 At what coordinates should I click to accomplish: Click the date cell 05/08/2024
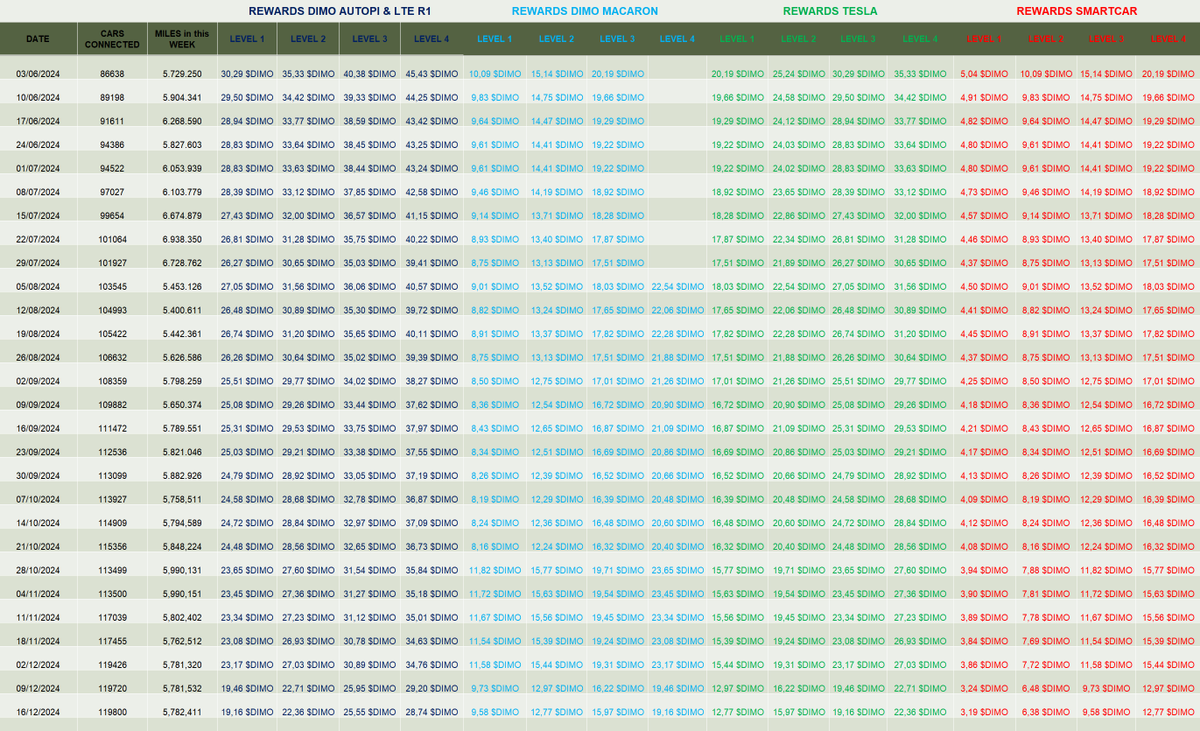[37, 287]
